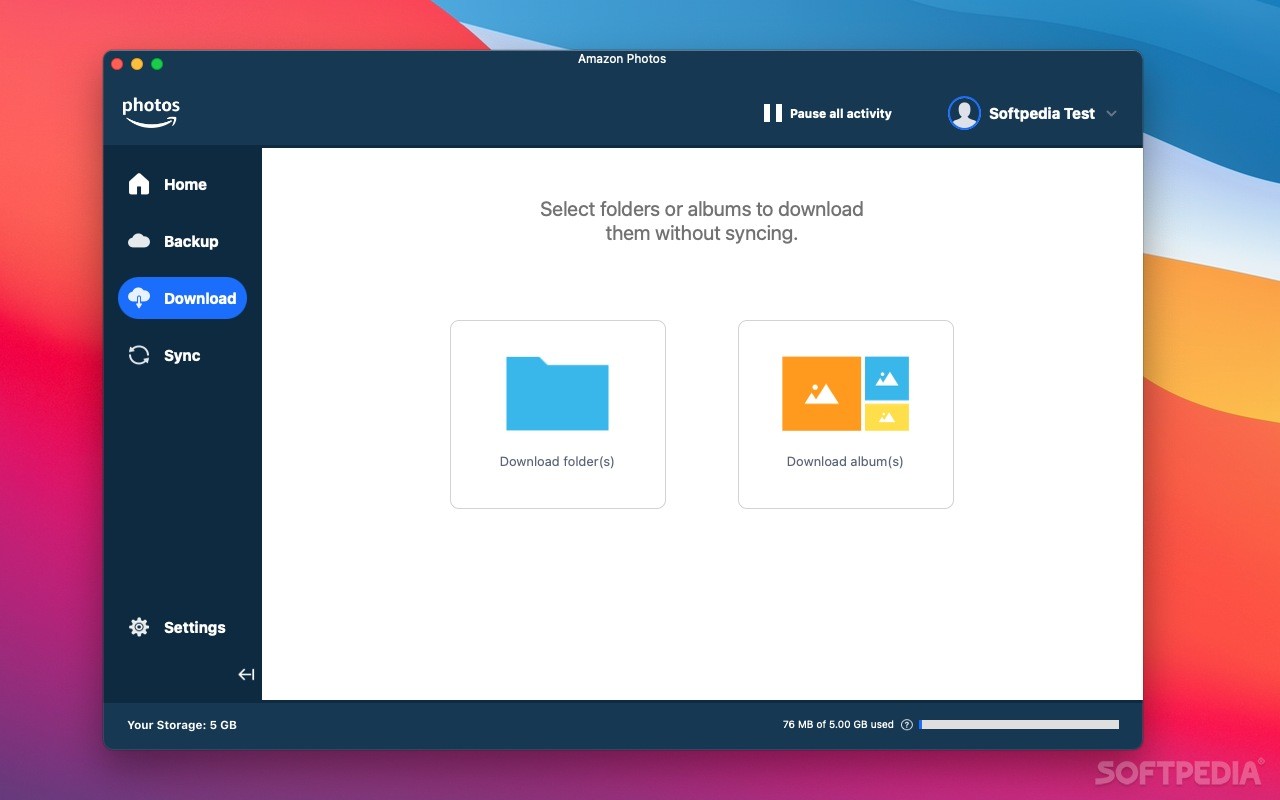Screen dimensions: 1280x800
Task: Open the Home section label
Action: (x=185, y=184)
